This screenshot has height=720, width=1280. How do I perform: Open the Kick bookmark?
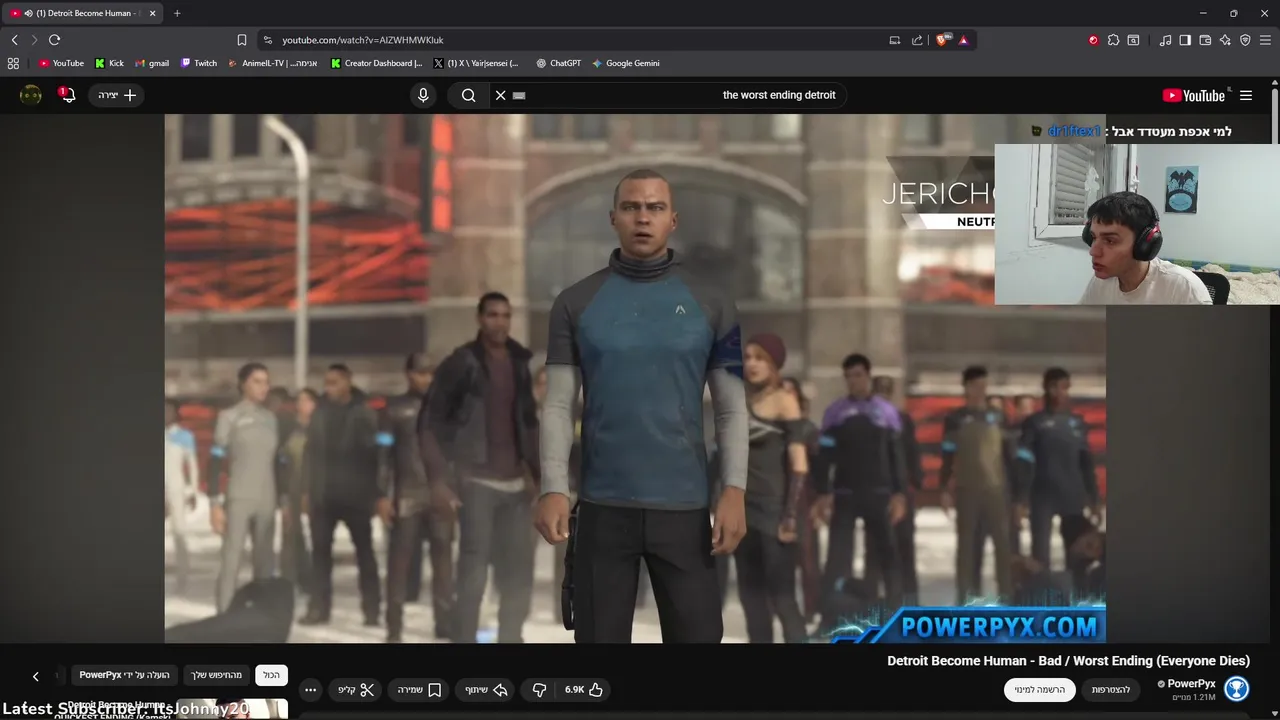tap(109, 63)
